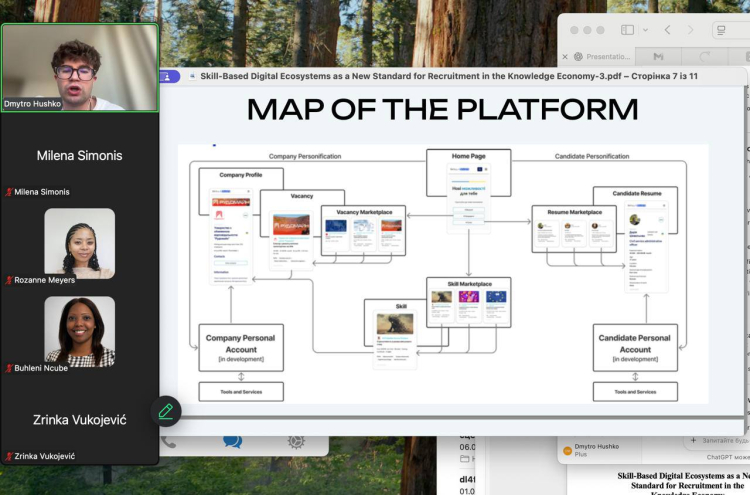Select Dmytro Hushko's video tile
This screenshot has width=750, height=495.
(79, 67)
